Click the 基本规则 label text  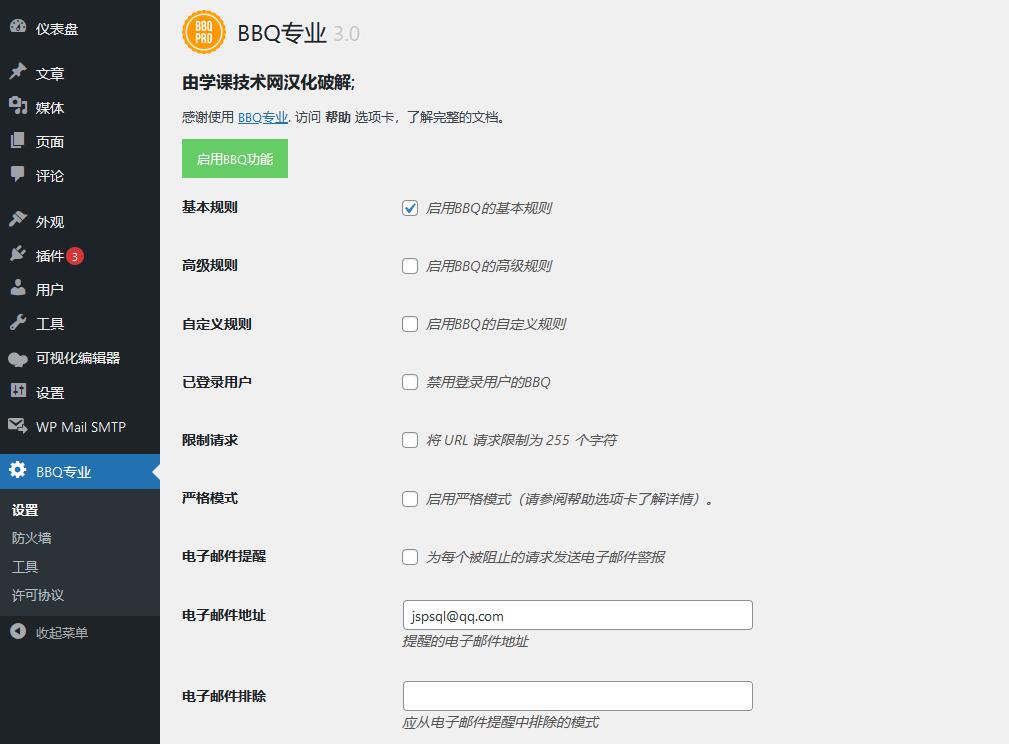click(x=210, y=207)
